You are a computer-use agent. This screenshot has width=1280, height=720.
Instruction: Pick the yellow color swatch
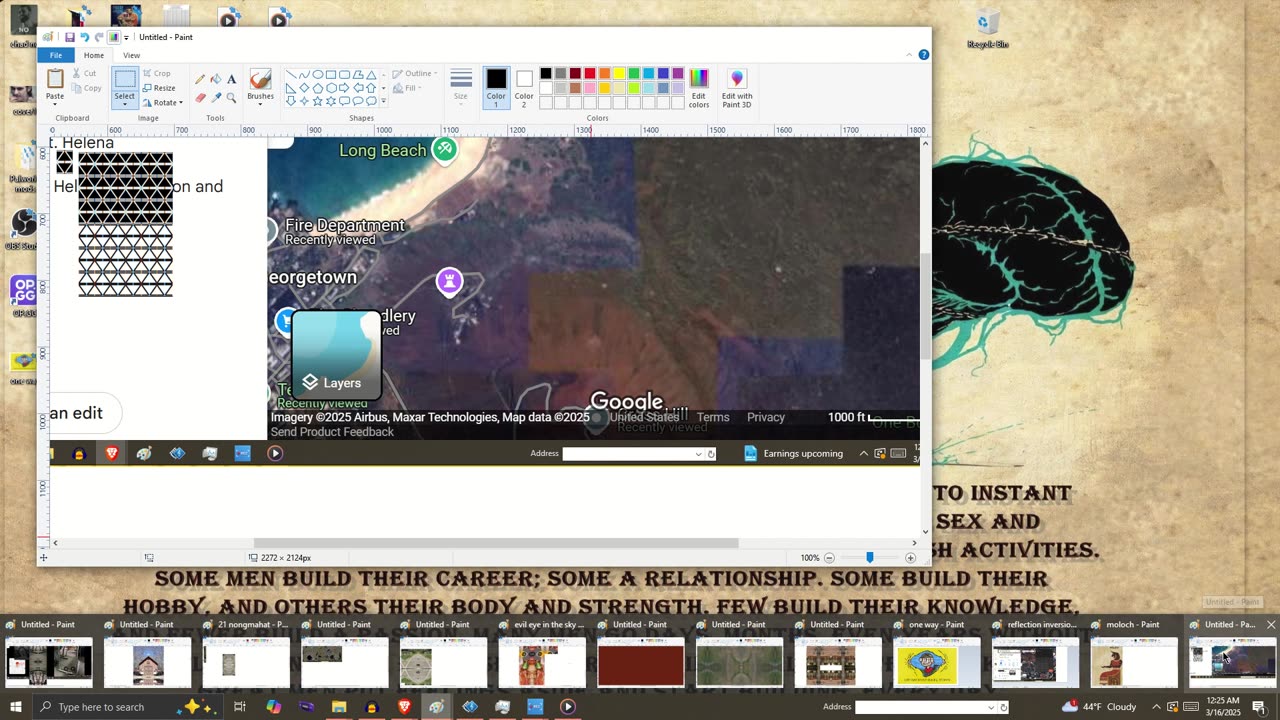point(619,73)
